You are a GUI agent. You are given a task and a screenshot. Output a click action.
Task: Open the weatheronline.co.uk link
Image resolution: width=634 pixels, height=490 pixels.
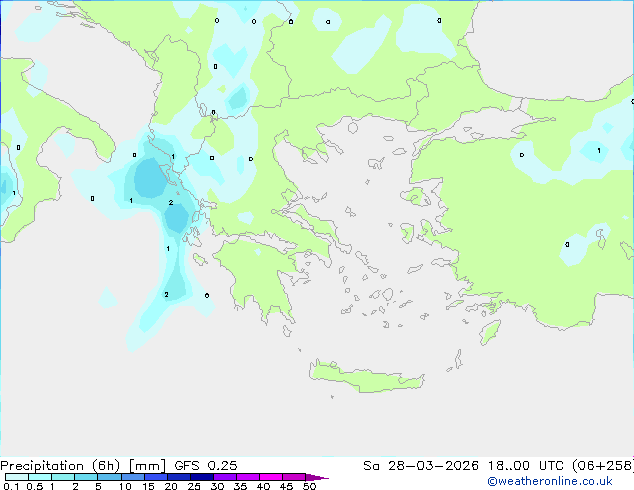(x=550, y=481)
